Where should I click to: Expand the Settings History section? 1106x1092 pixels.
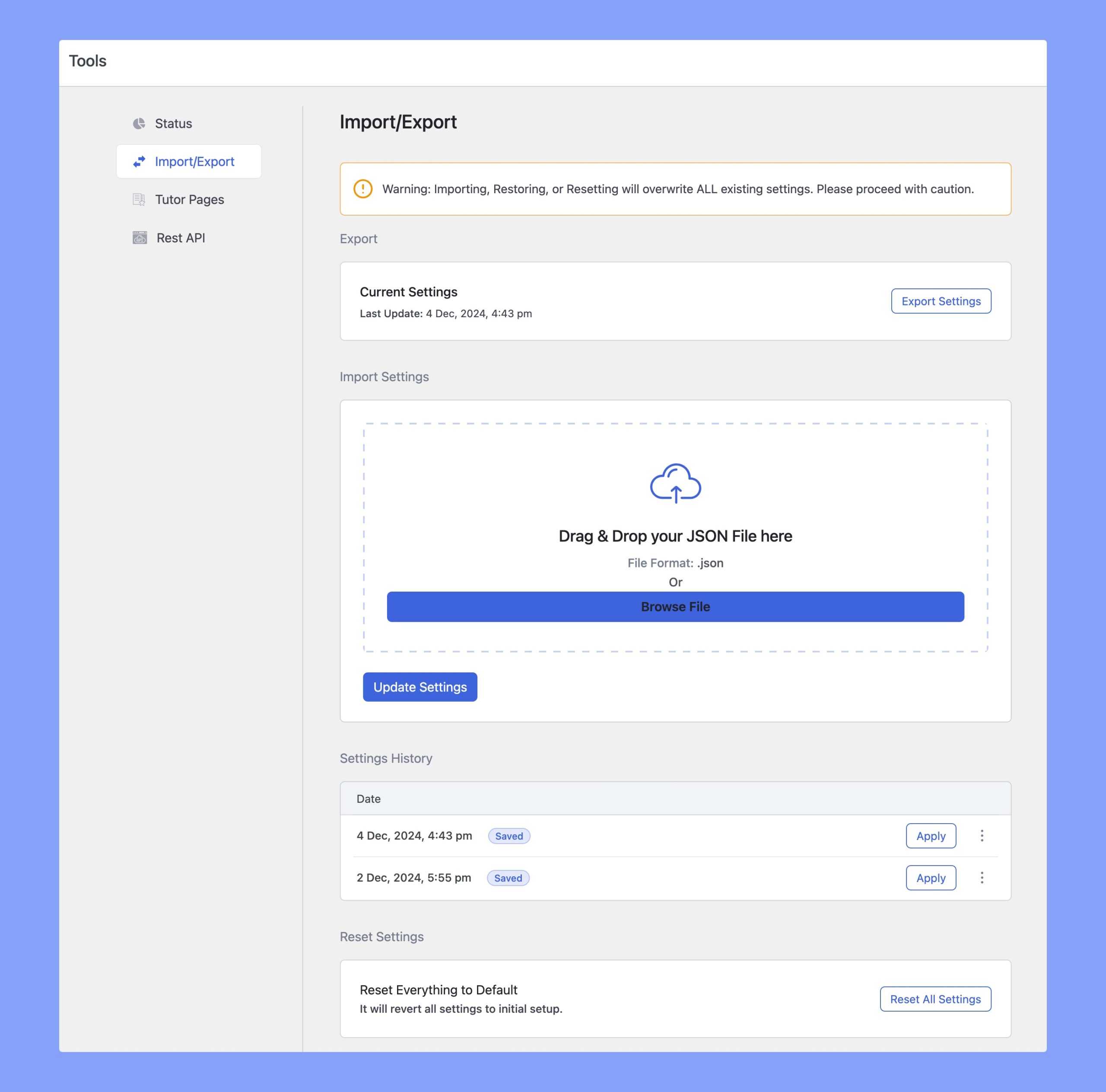[x=386, y=757]
